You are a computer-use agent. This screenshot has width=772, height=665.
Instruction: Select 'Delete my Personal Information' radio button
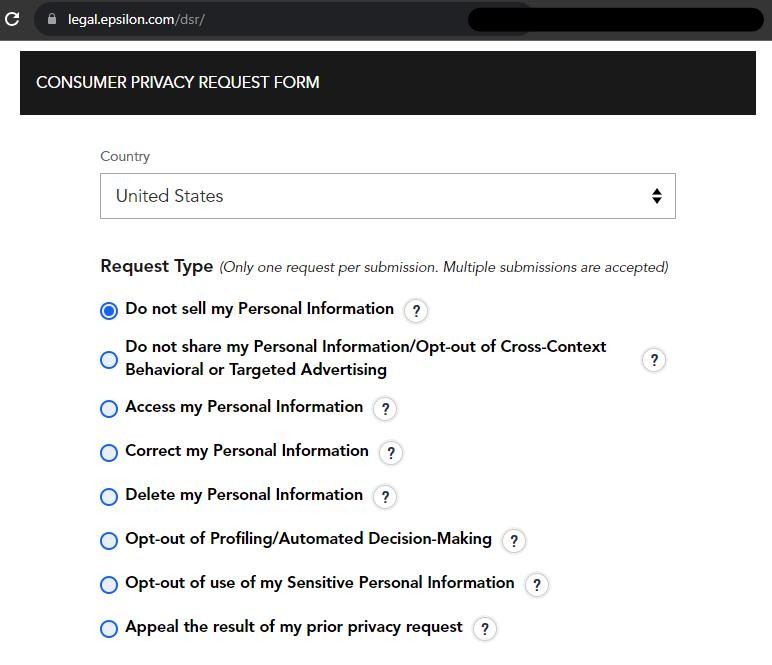point(109,497)
